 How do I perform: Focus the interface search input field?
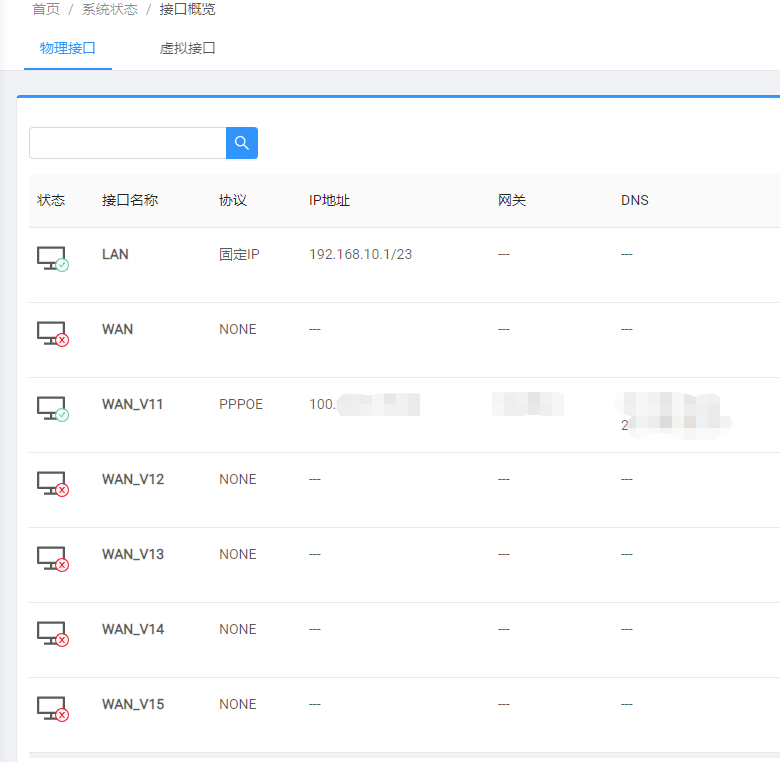[x=128, y=143]
